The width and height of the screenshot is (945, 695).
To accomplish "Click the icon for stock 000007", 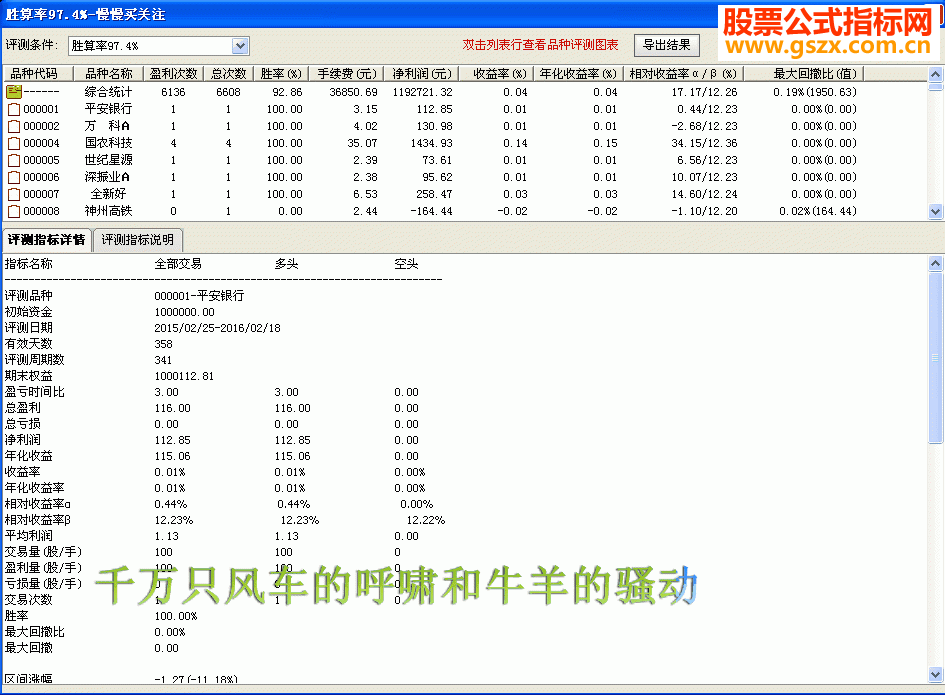I will click(14, 194).
